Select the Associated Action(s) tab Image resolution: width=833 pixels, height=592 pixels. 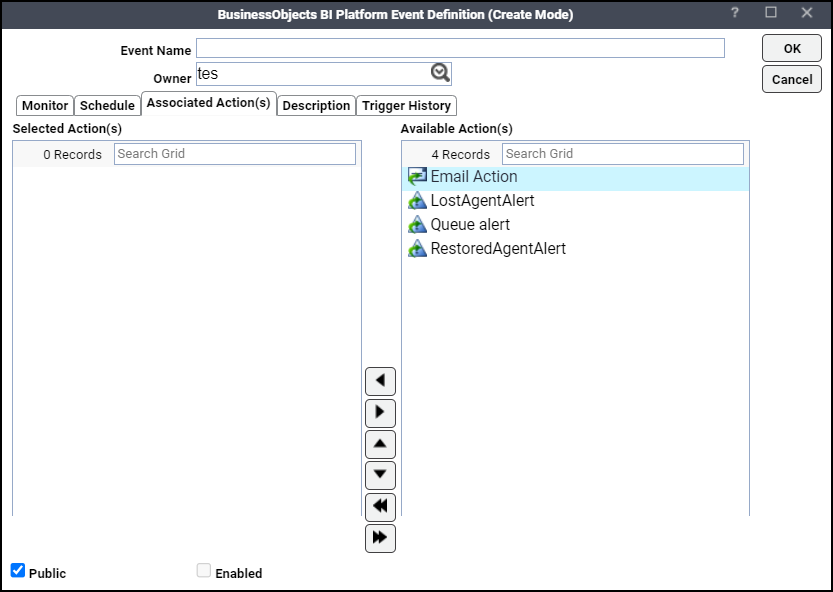pos(209,103)
